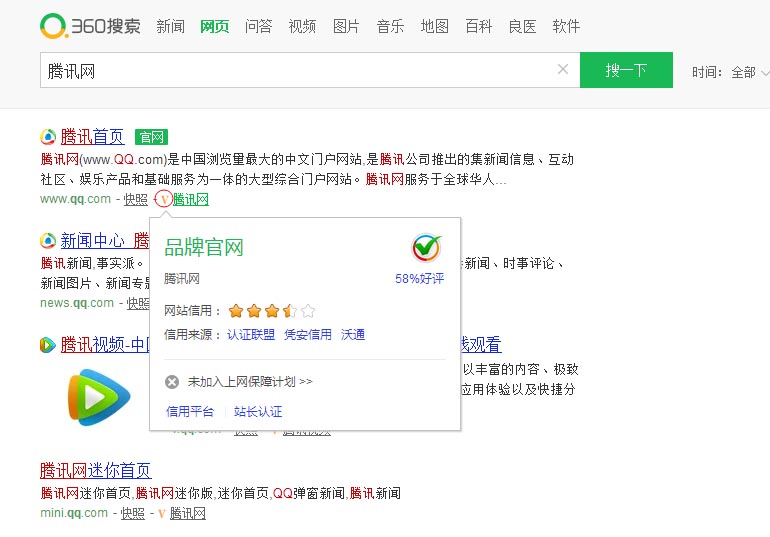Open the 站长认证 link in popup
Viewport: 770px width, 537px height.
258,411
